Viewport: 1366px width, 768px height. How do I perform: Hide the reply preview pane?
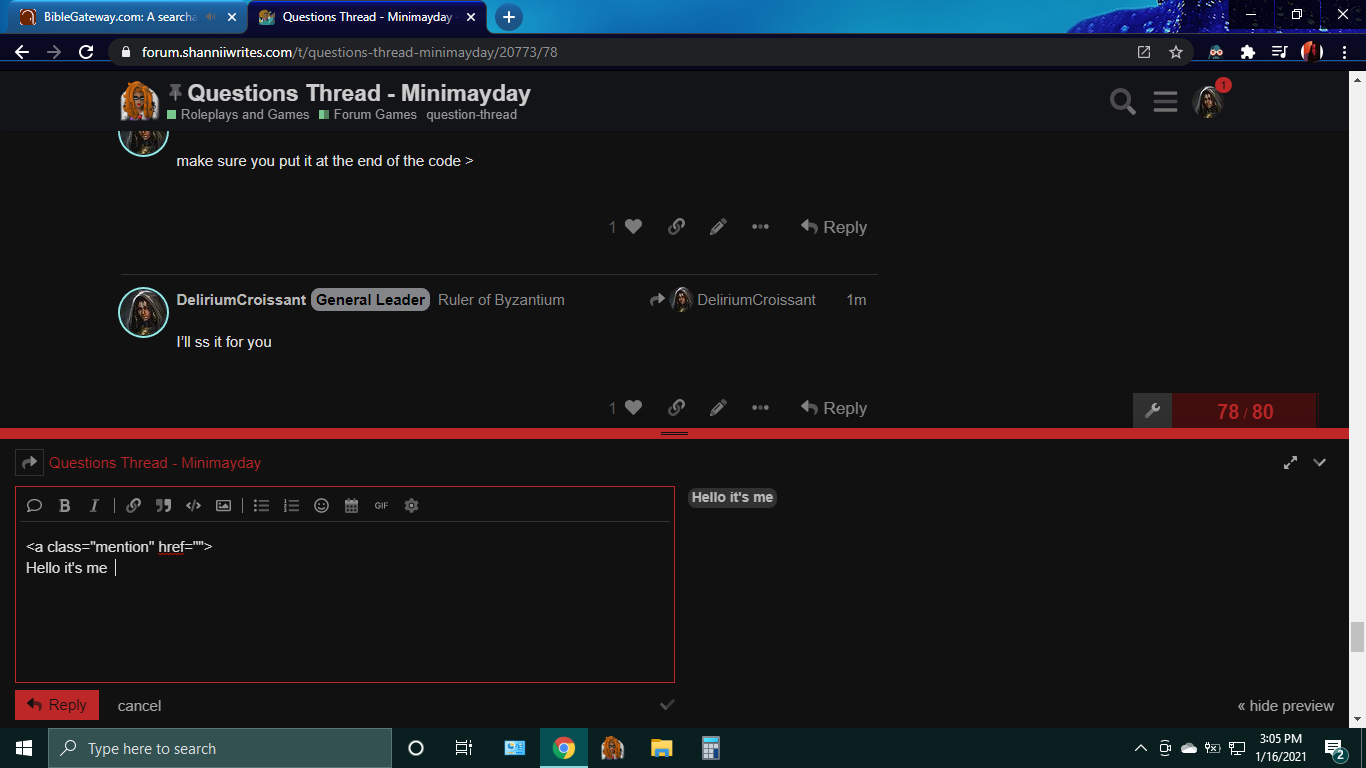[x=1285, y=706]
